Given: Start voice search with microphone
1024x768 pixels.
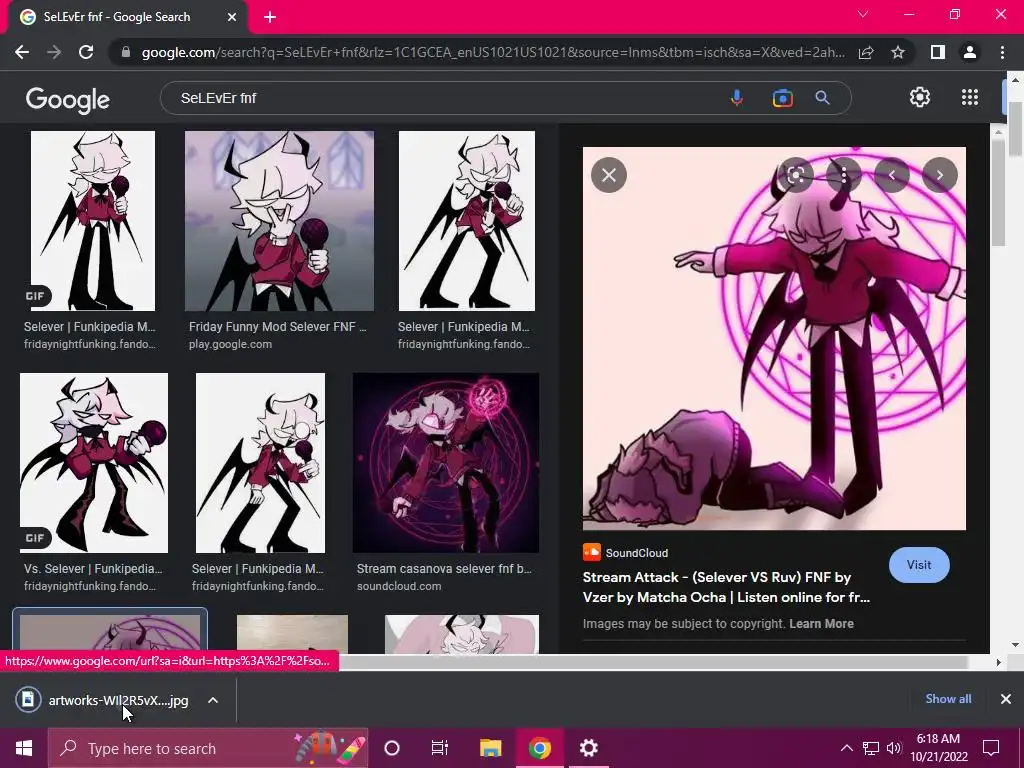Looking at the screenshot, I should click(x=737, y=98).
